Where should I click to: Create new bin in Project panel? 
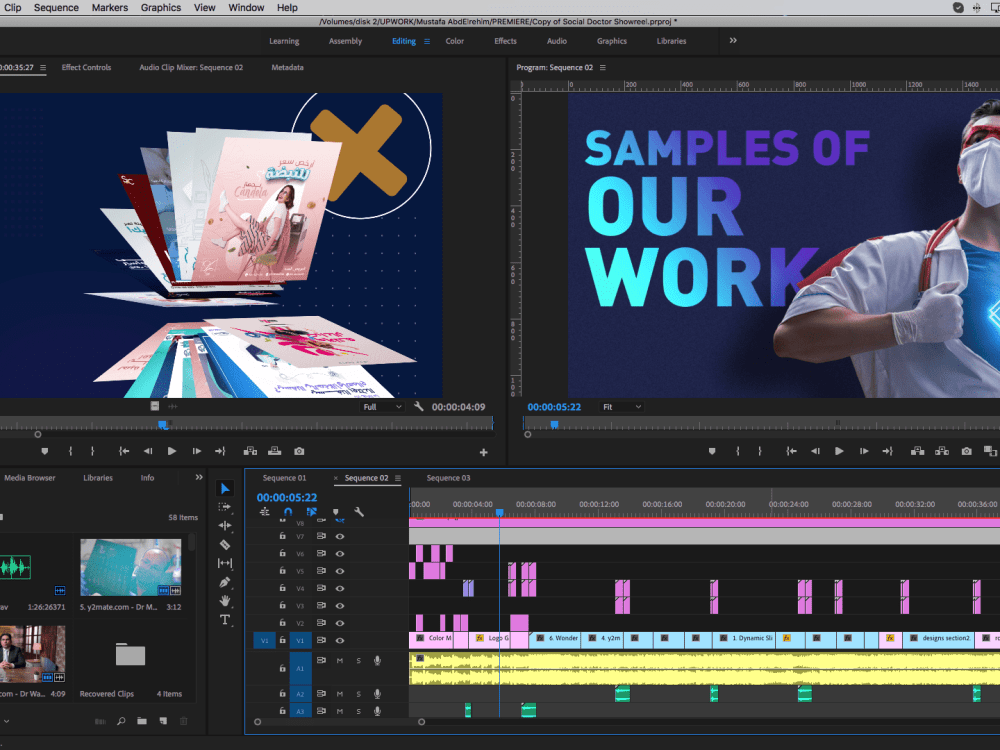142,721
